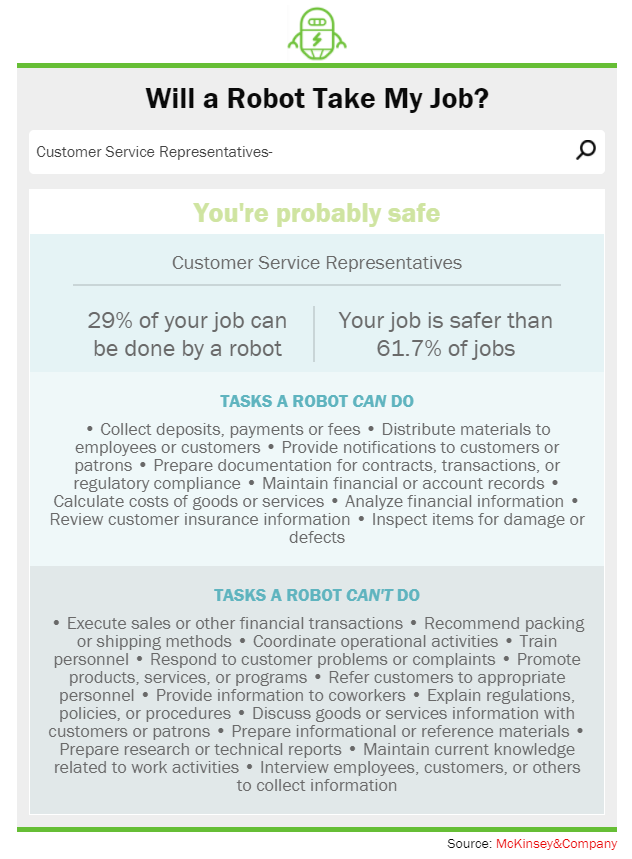
Task: Click the "Source:" label text
Action: [x=469, y=844]
